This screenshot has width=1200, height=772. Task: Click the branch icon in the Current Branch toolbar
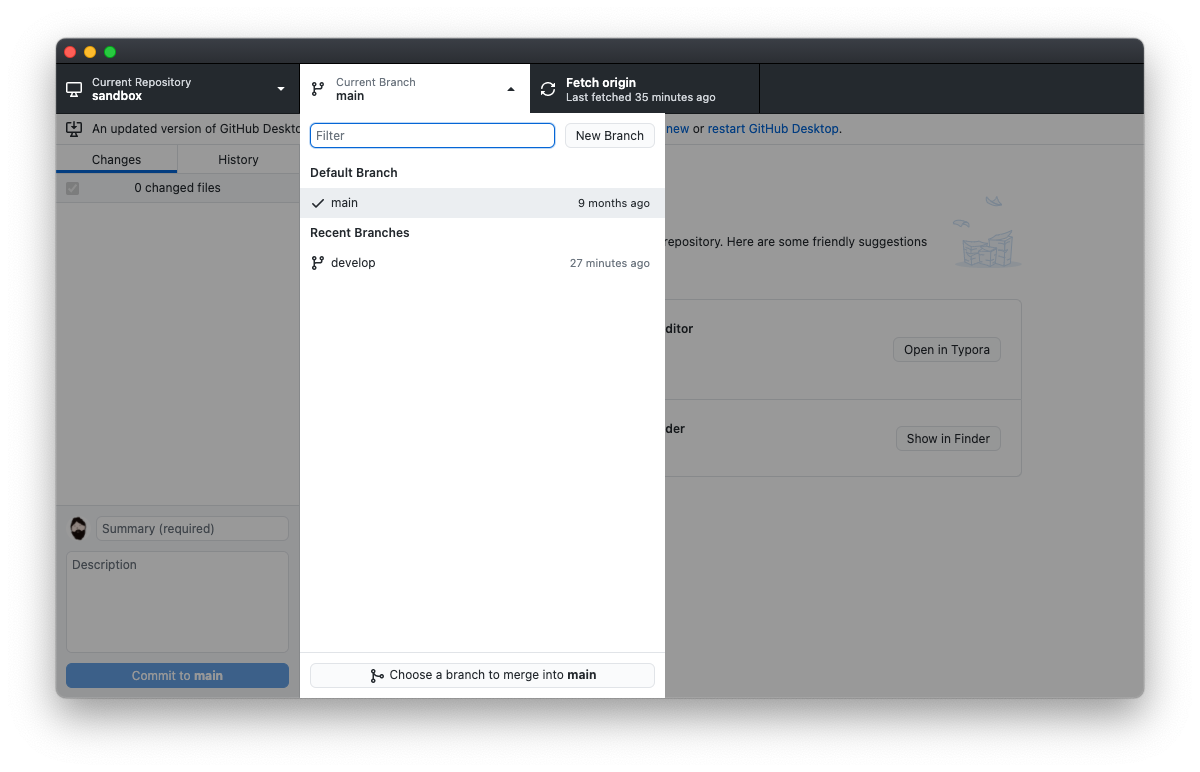pos(317,89)
